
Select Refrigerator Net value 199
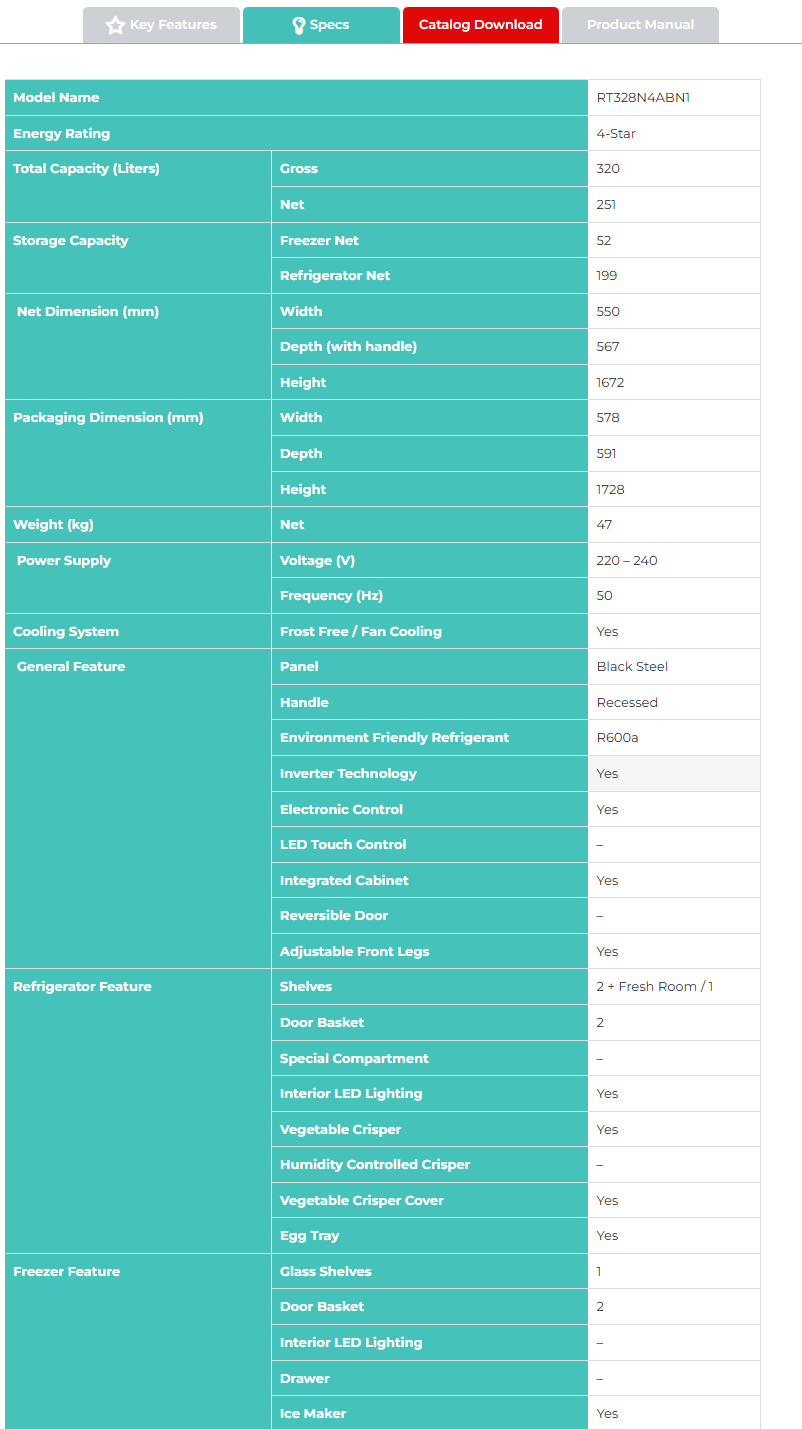607,276
